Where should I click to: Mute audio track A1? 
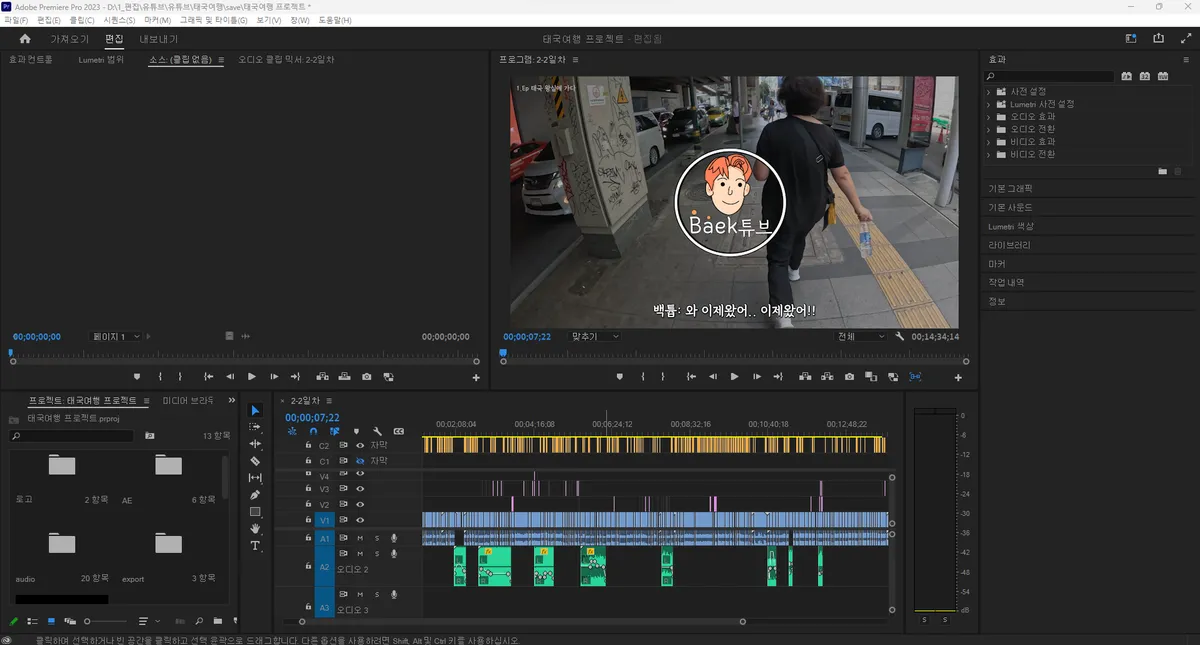[360, 538]
